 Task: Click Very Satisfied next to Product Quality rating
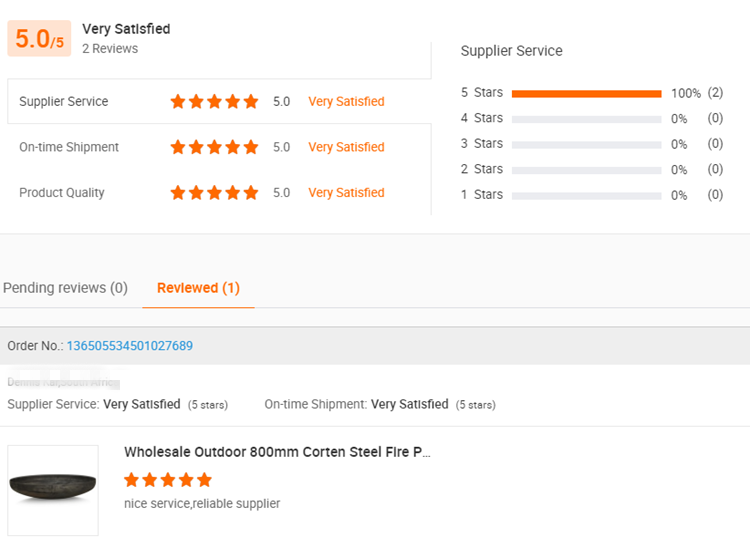click(346, 193)
